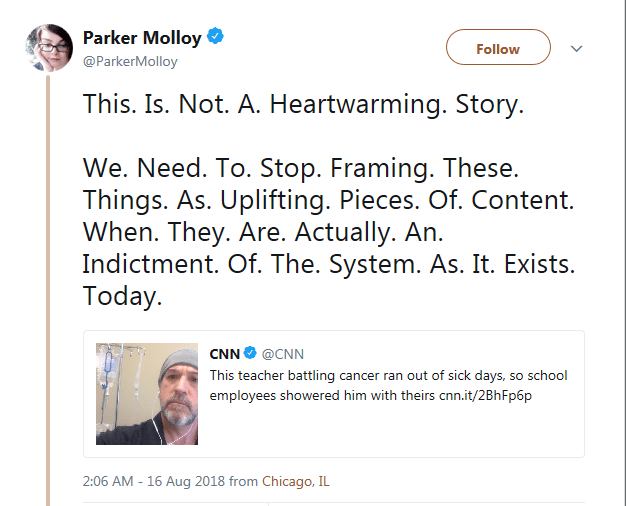Click the CNN account name in quoted tweet
The width and height of the screenshot is (626, 506).
tap(224, 354)
